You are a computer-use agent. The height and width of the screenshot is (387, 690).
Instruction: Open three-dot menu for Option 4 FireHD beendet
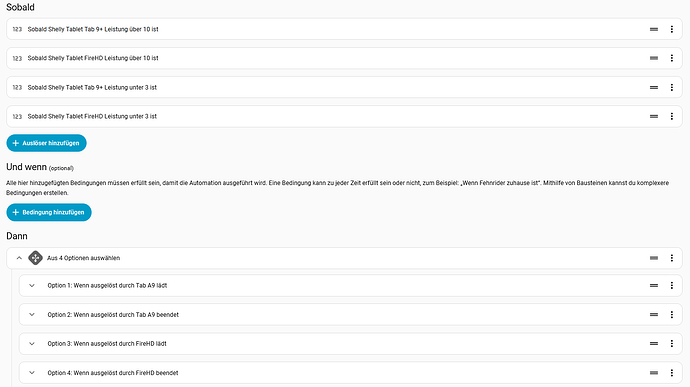click(672, 372)
